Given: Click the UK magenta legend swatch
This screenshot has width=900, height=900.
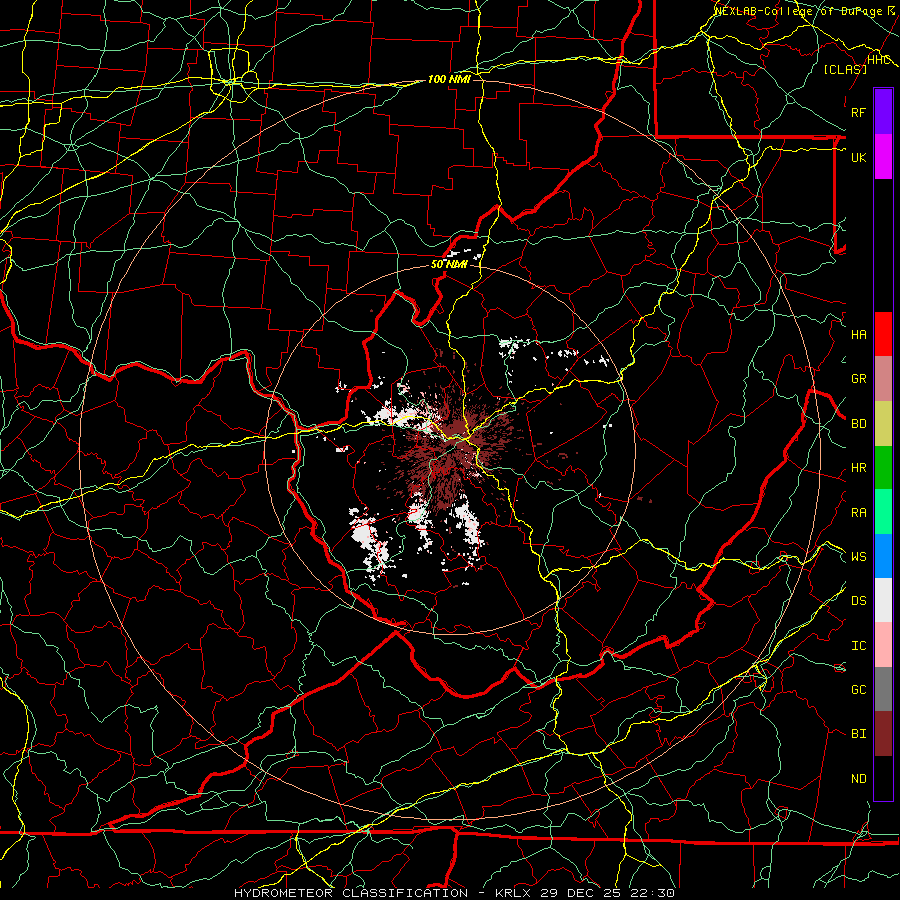Looking at the screenshot, I should 883,157.
